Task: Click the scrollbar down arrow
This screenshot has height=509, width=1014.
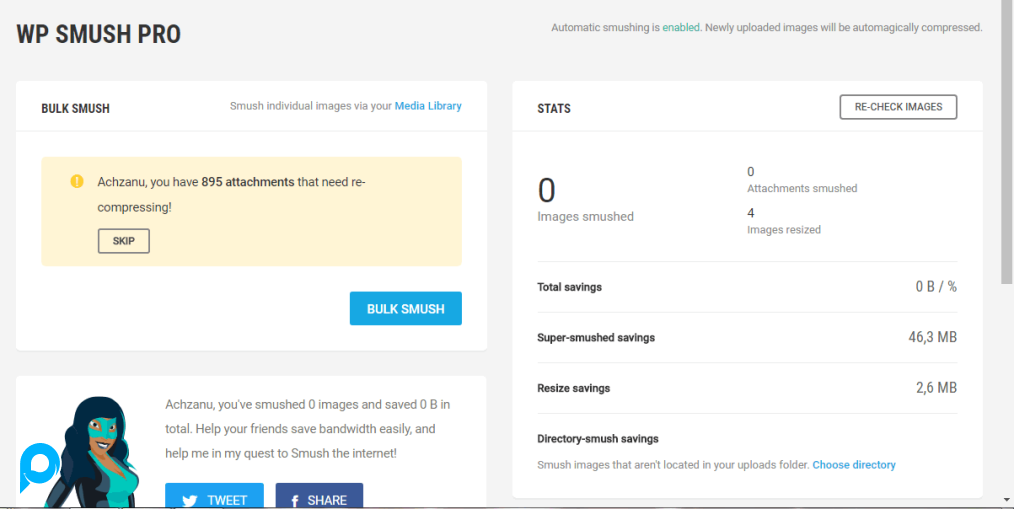Action: pyautogui.click(x=1006, y=499)
